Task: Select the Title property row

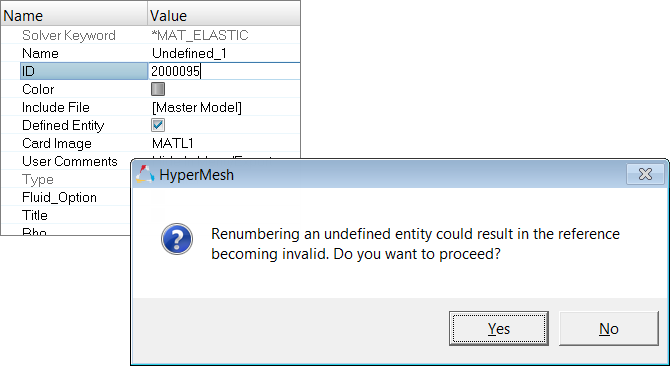Action: tap(66, 215)
